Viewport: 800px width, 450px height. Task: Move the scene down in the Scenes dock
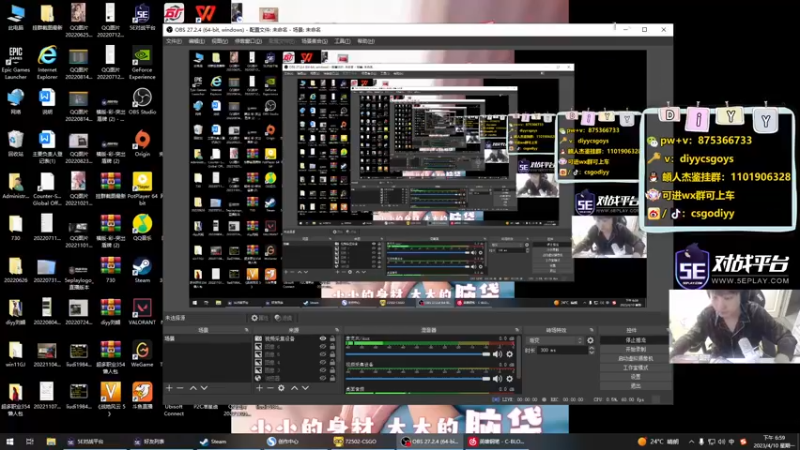[x=204, y=388]
